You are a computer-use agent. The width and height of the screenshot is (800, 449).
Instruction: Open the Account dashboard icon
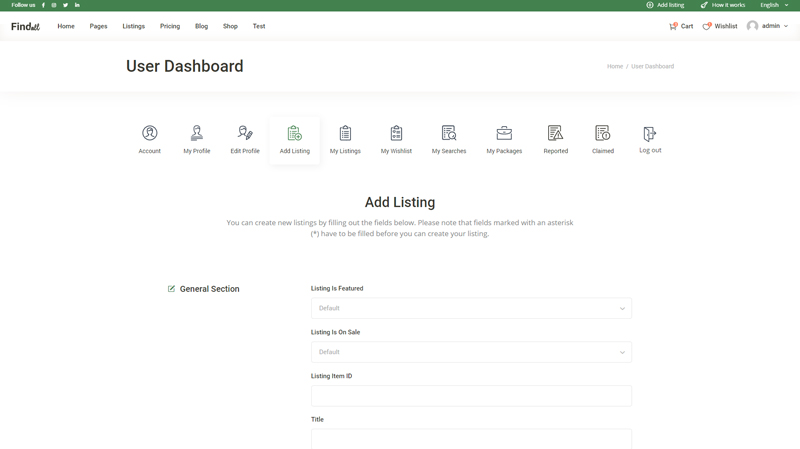pos(149,134)
